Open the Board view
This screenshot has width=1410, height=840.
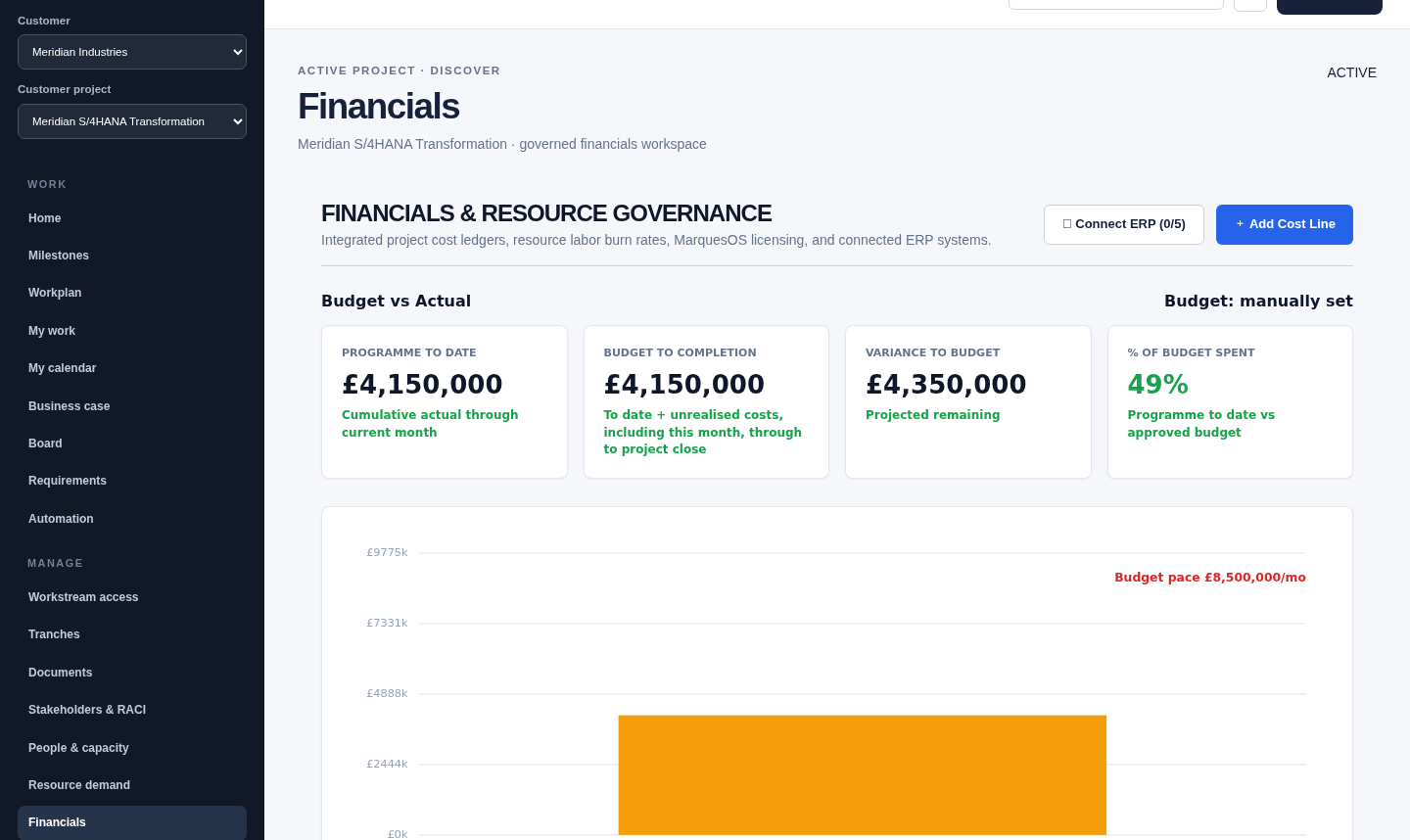[132, 443]
